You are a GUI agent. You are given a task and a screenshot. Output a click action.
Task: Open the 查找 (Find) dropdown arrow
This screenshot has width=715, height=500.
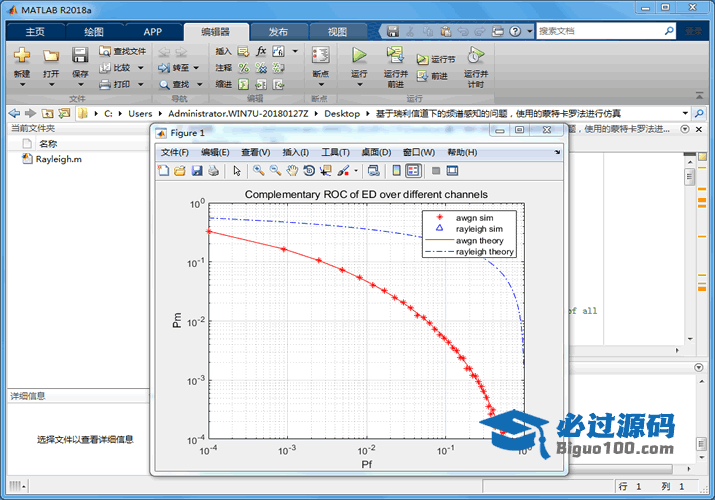click(x=200, y=84)
